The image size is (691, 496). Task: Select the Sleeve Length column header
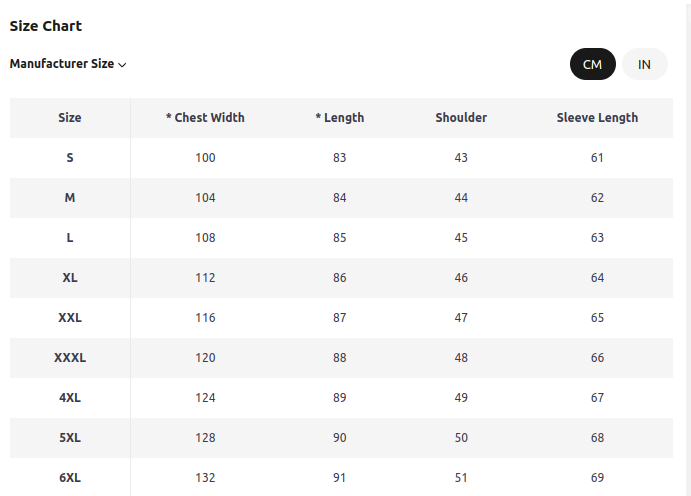click(x=597, y=118)
